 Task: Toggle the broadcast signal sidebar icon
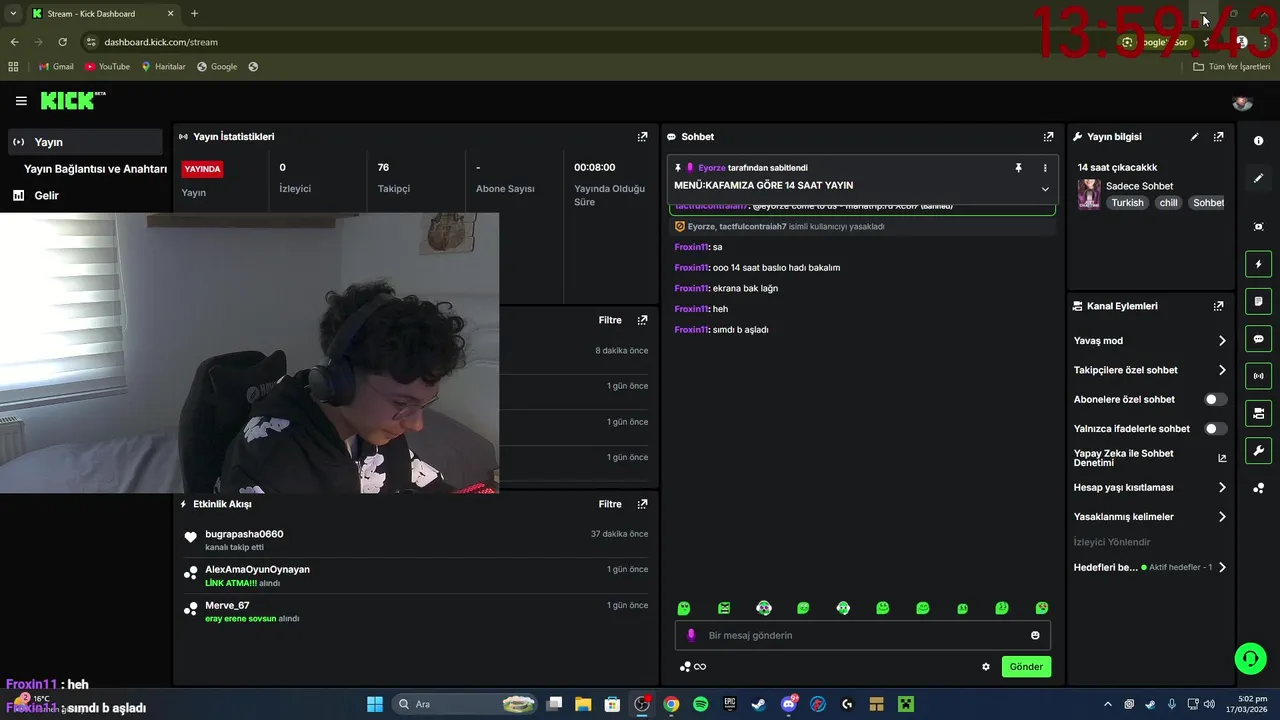click(1258, 376)
